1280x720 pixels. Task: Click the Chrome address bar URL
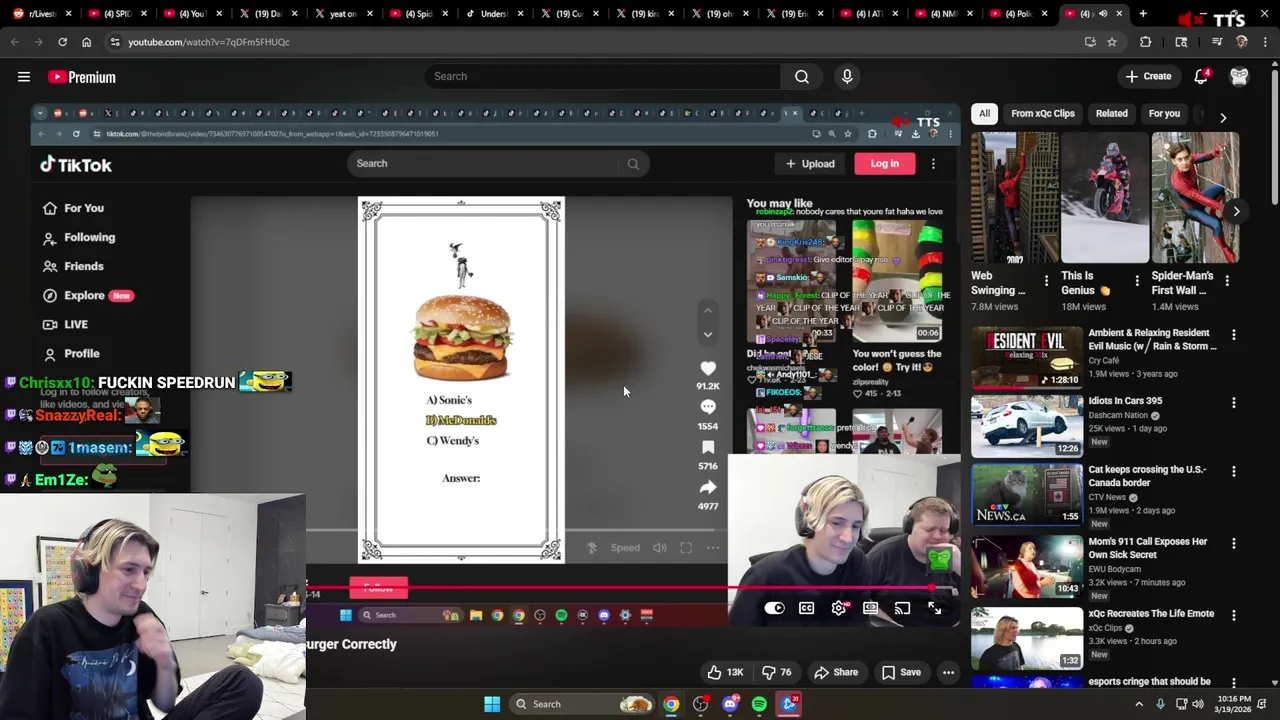pos(209,42)
